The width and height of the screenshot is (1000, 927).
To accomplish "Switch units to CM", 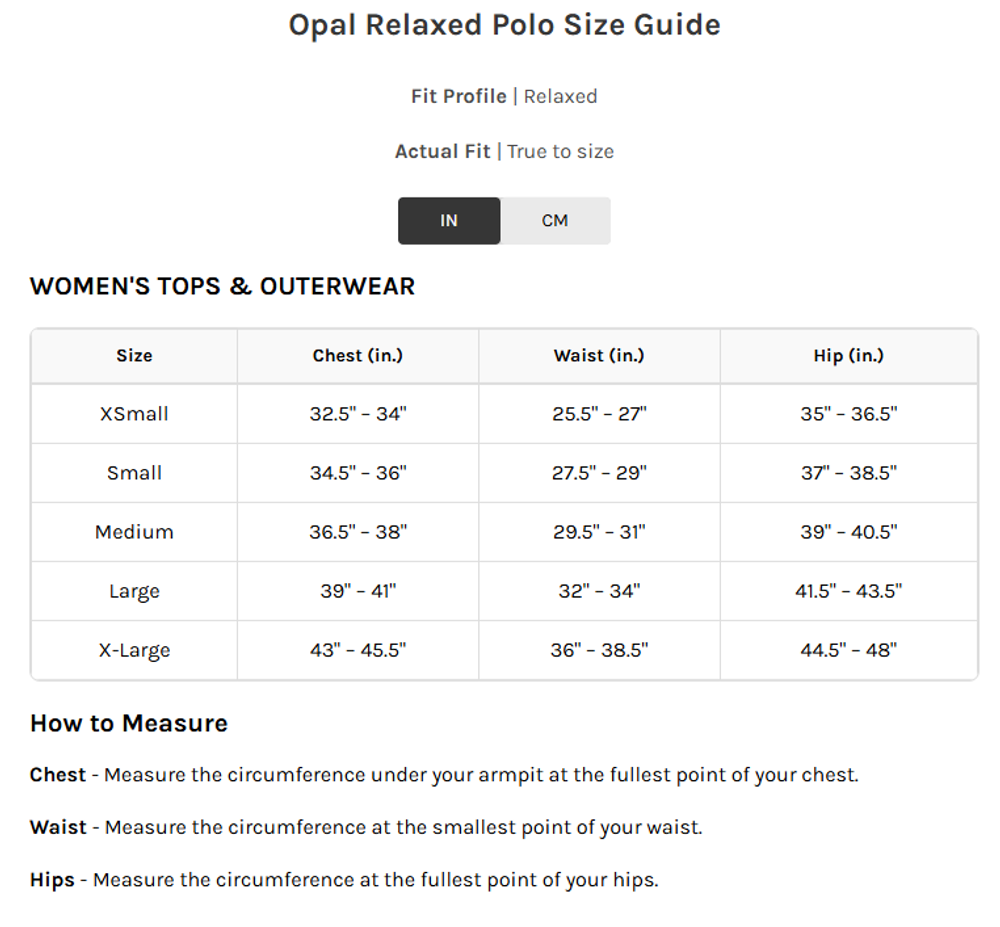I will tap(555, 221).
